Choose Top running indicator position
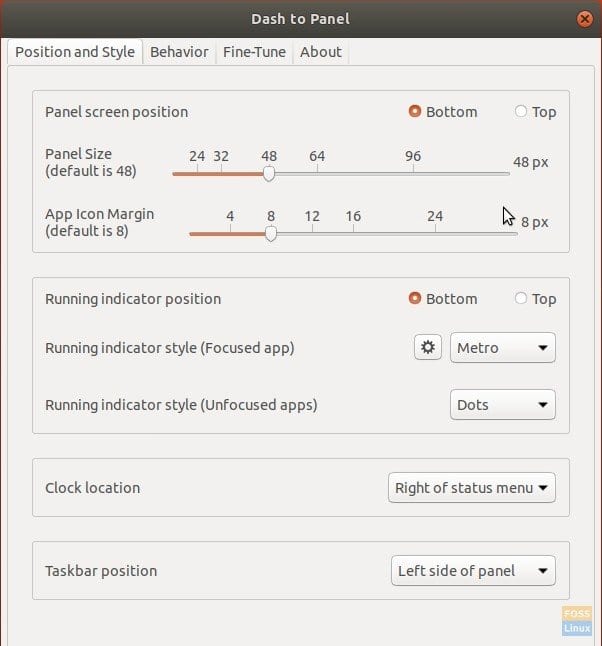602x646 pixels. 521,298
